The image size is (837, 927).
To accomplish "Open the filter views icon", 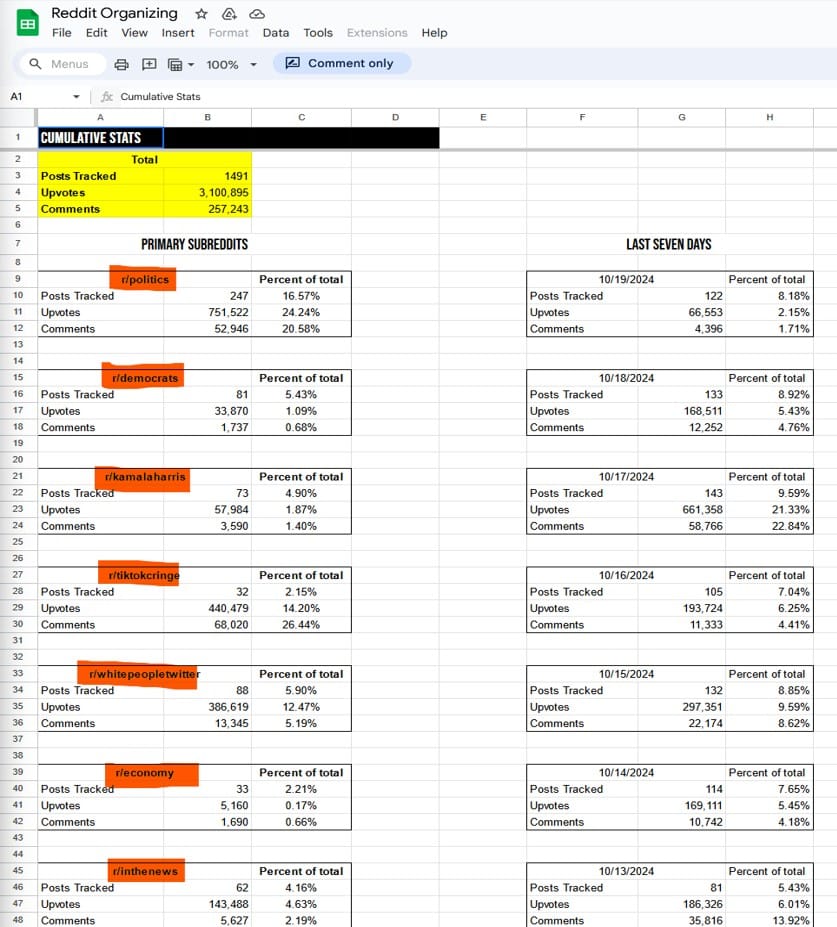I will tap(175, 64).
